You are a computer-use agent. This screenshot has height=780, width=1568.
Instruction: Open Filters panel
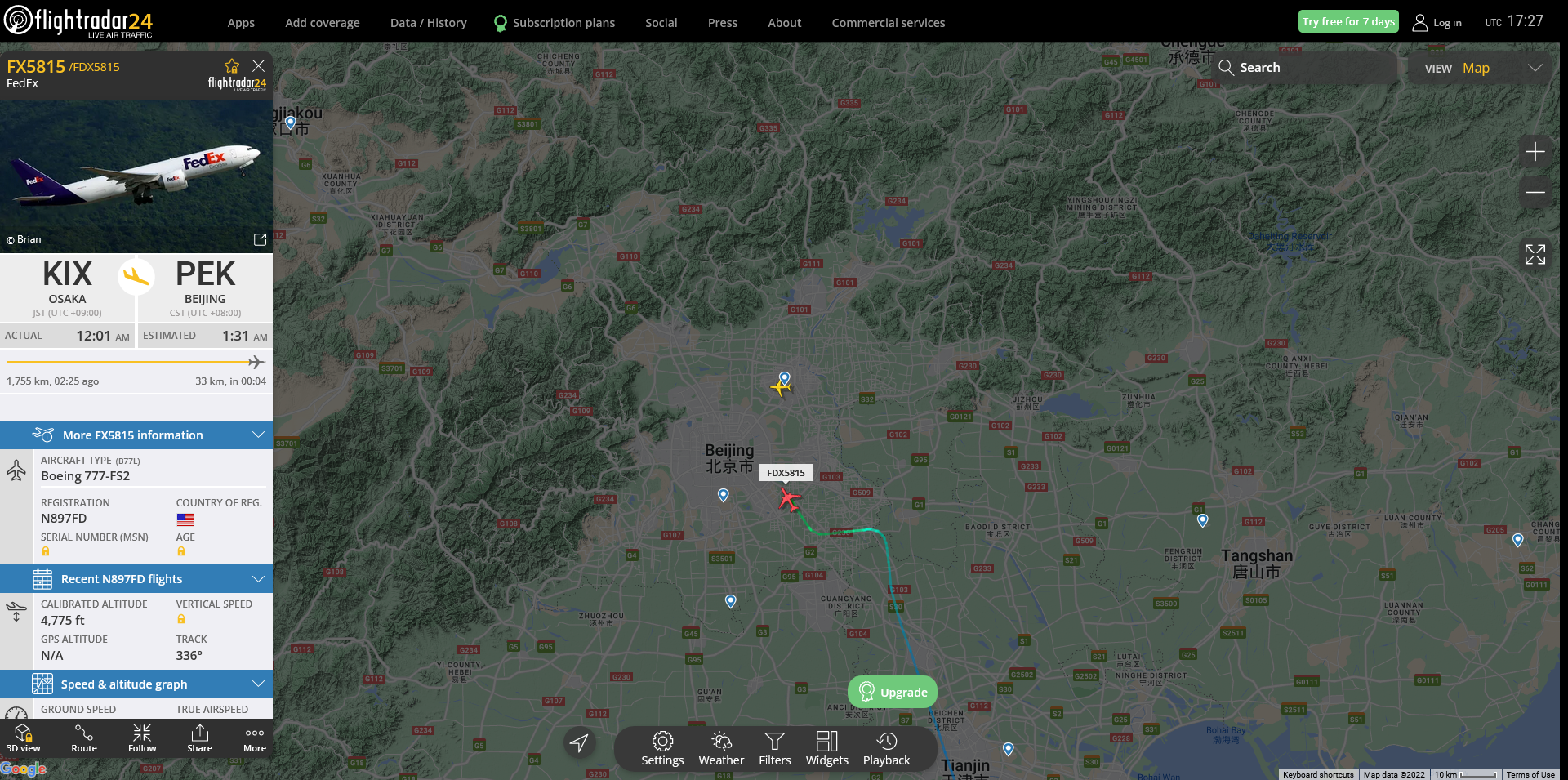pos(775,749)
